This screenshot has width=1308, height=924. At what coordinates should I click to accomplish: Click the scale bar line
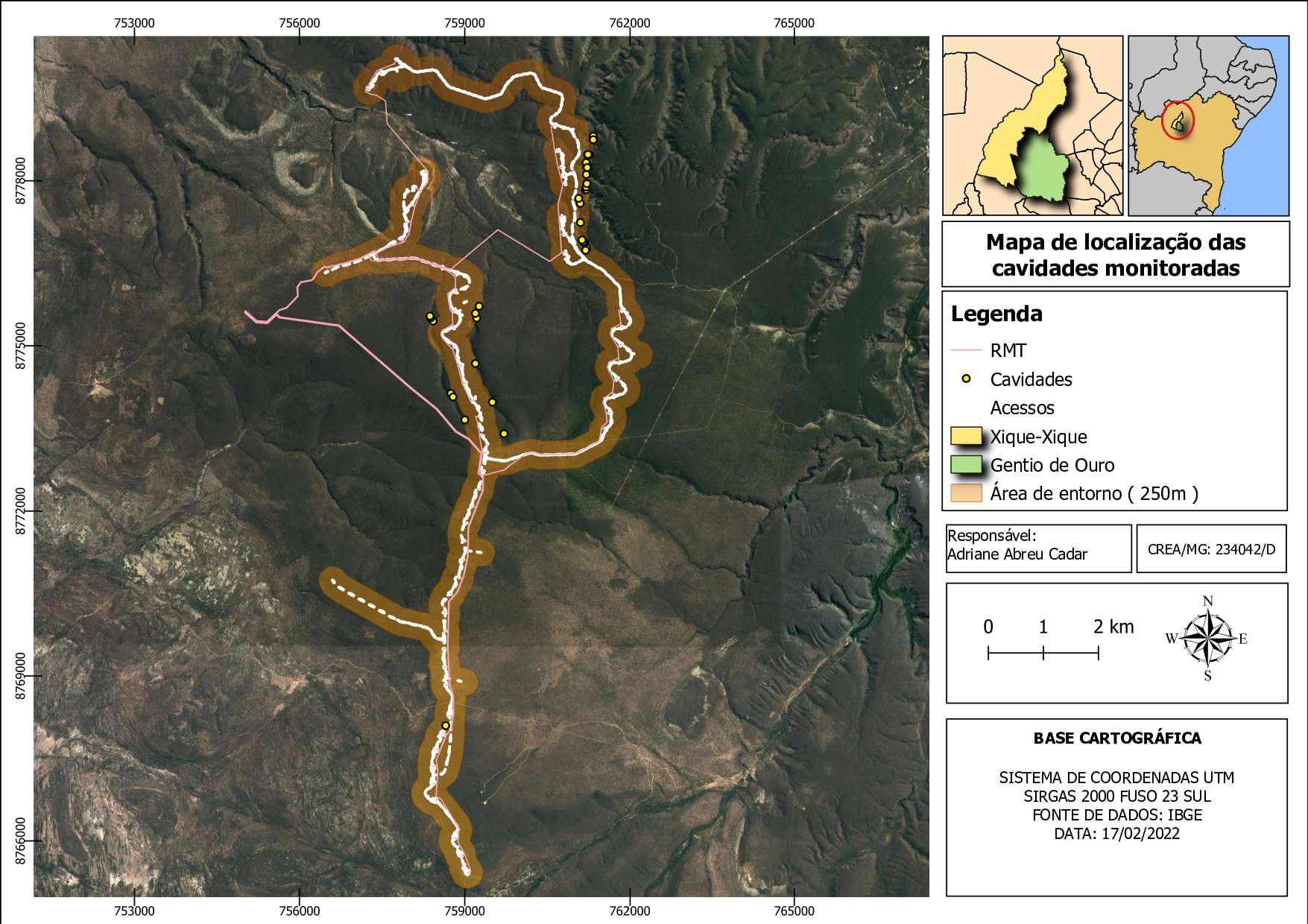[1043, 654]
